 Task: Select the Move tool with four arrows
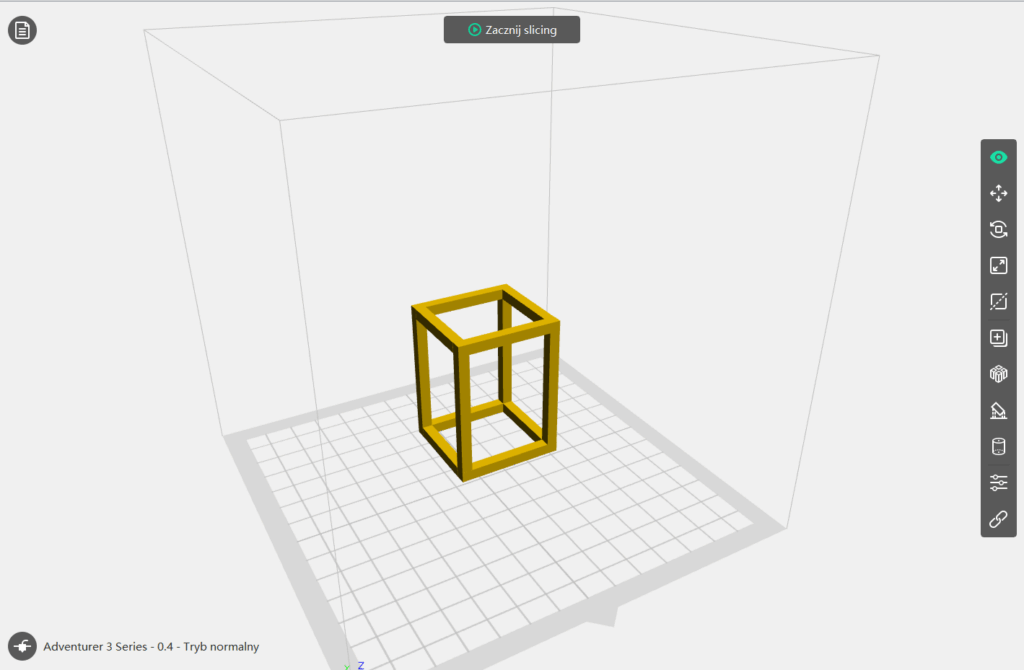tap(998, 193)
